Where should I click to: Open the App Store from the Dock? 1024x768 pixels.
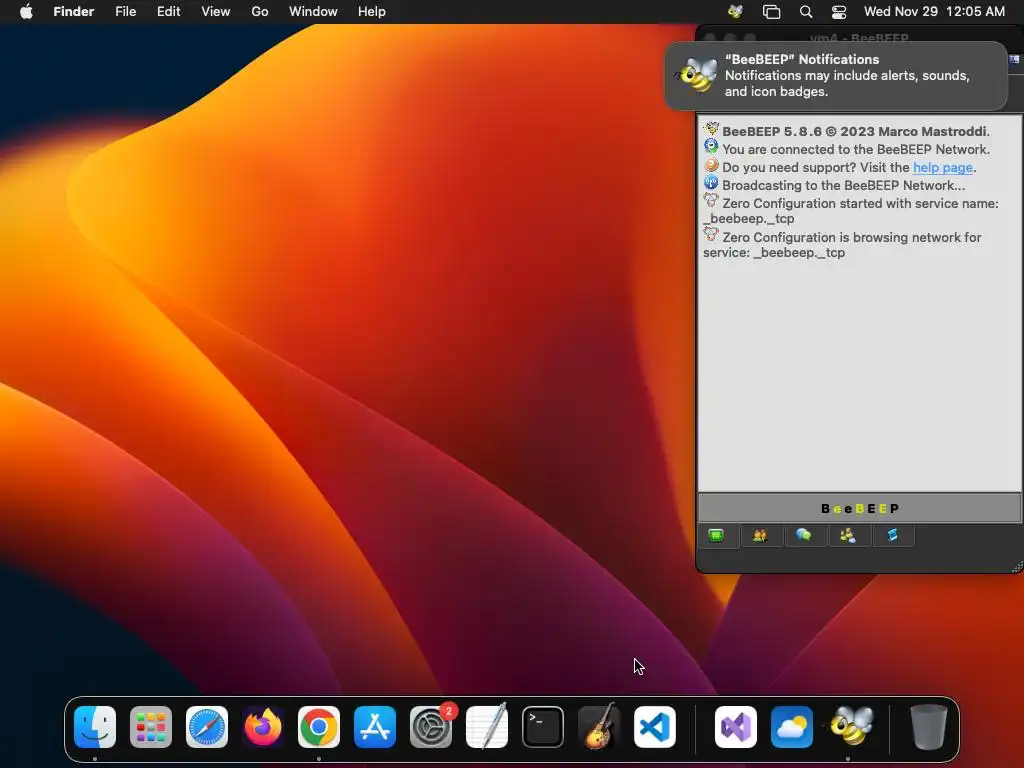coord(375,727)
